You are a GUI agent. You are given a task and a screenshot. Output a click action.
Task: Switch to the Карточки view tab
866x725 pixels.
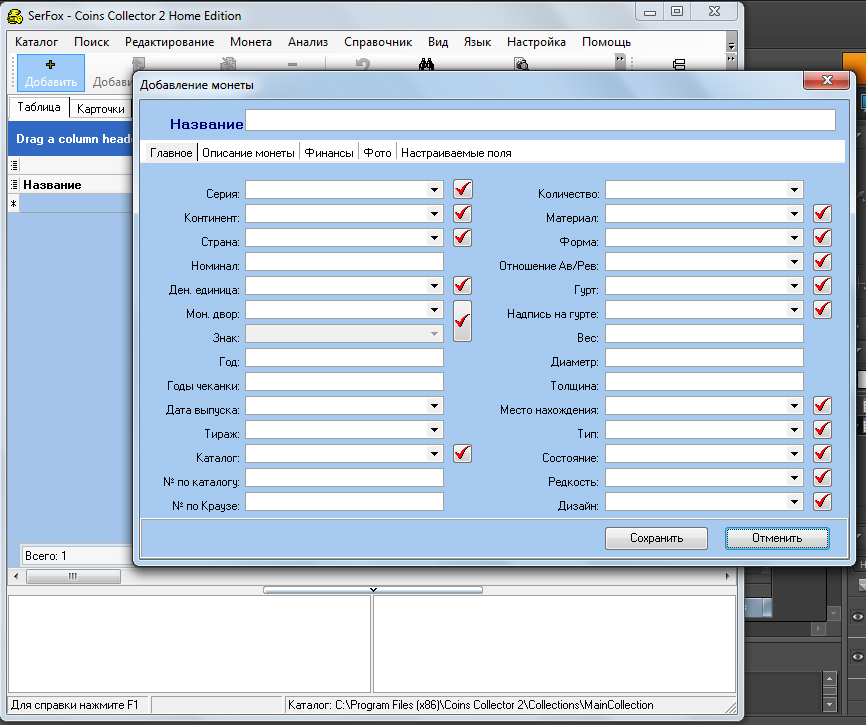pos(101,109)
